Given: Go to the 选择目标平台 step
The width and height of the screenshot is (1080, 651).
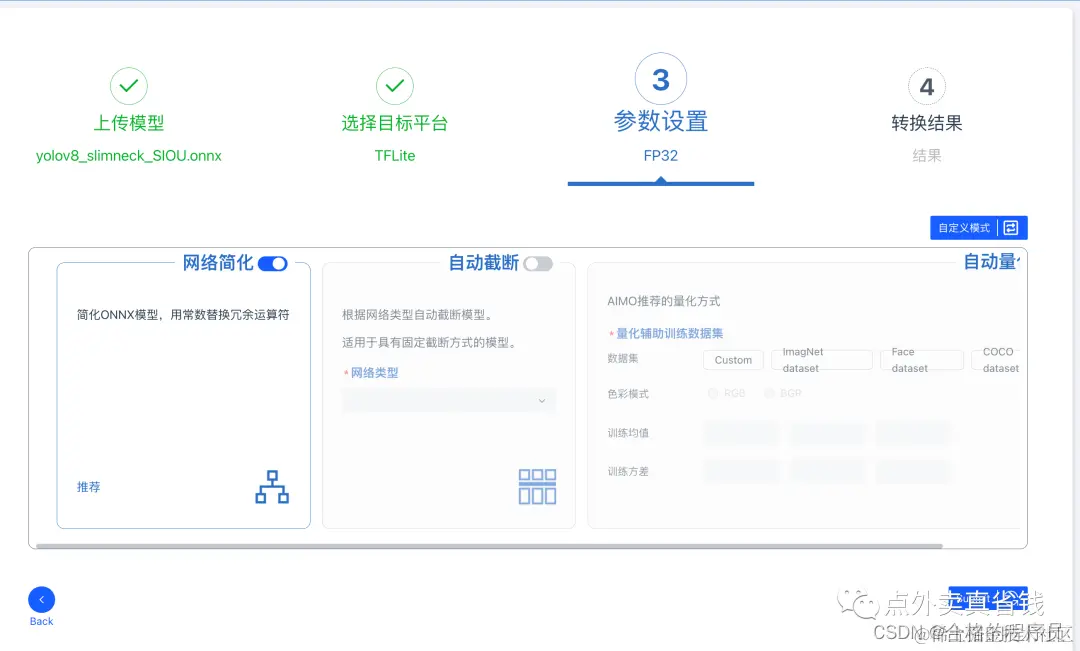Looking at the screenshot, I should coord(395,123).
